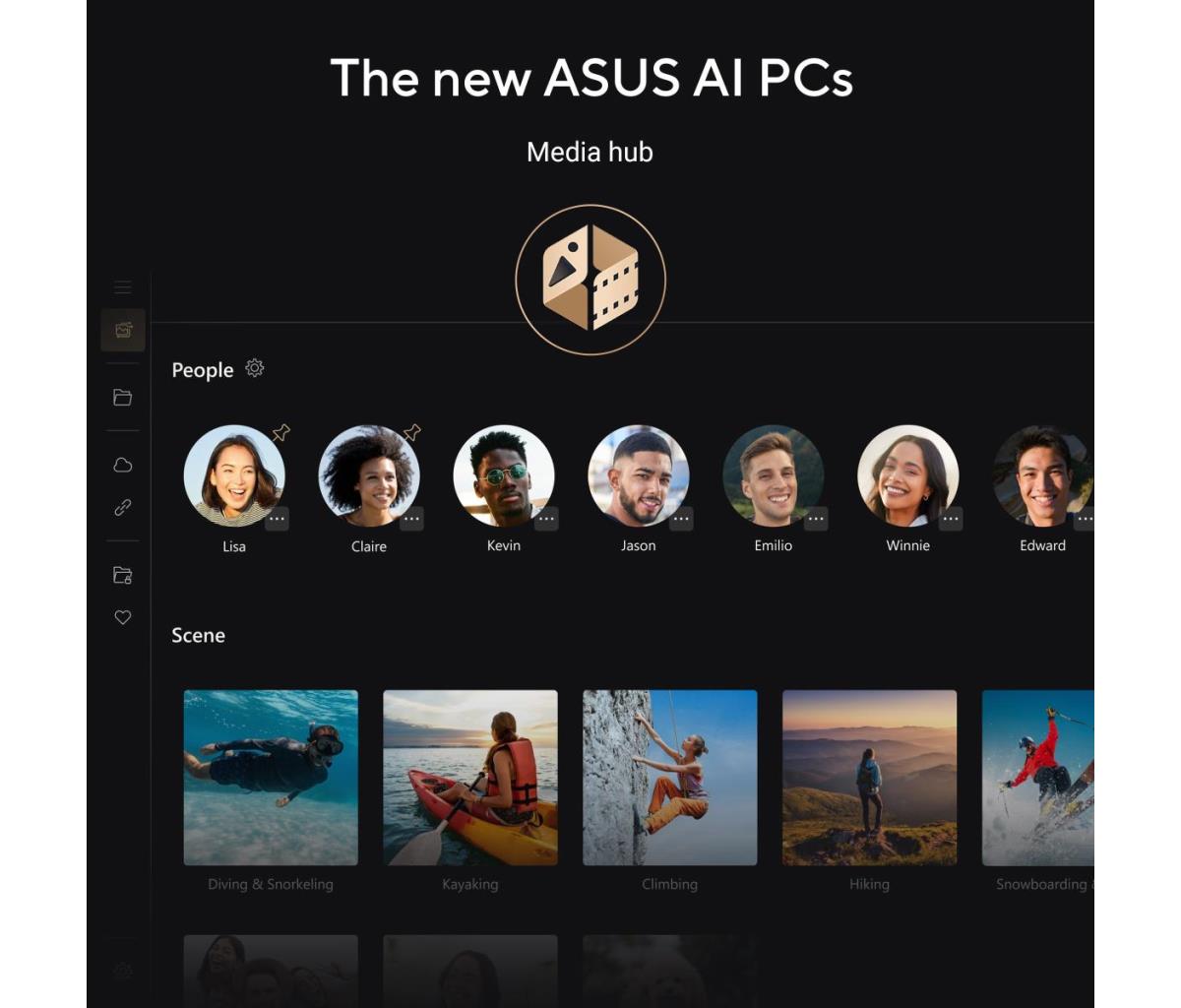The height and width of the screenshot is (1008, 1181).
Task: Open the three-dot menu on Jason
Action: (681, 519)
